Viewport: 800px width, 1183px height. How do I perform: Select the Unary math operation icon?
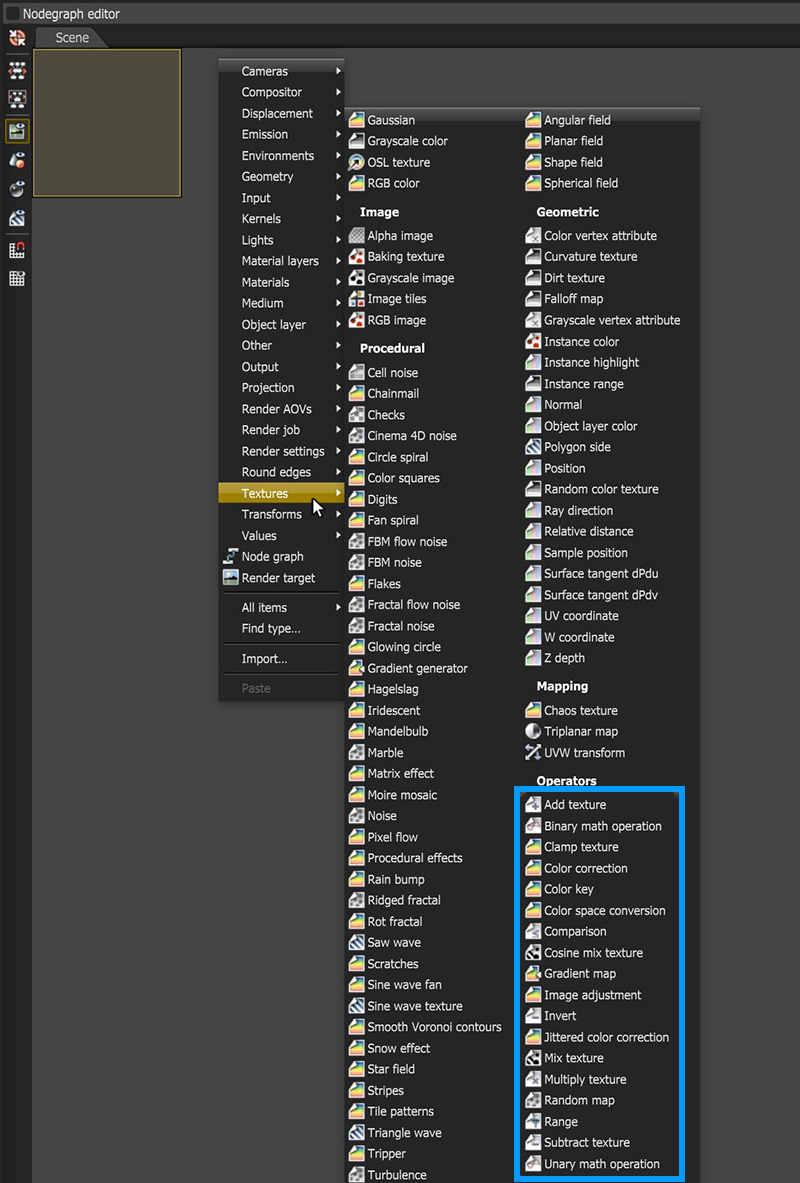click(x=533, y=1164)
